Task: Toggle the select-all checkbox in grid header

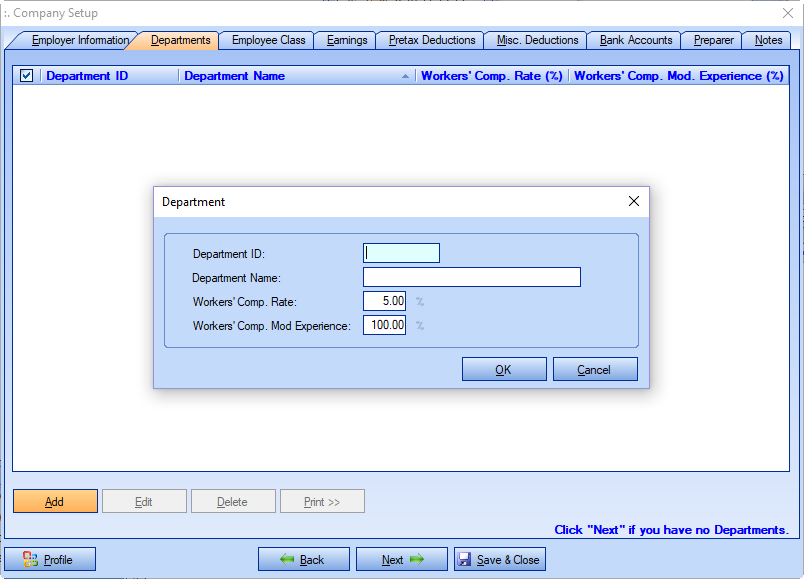Action: click(27, 76)
